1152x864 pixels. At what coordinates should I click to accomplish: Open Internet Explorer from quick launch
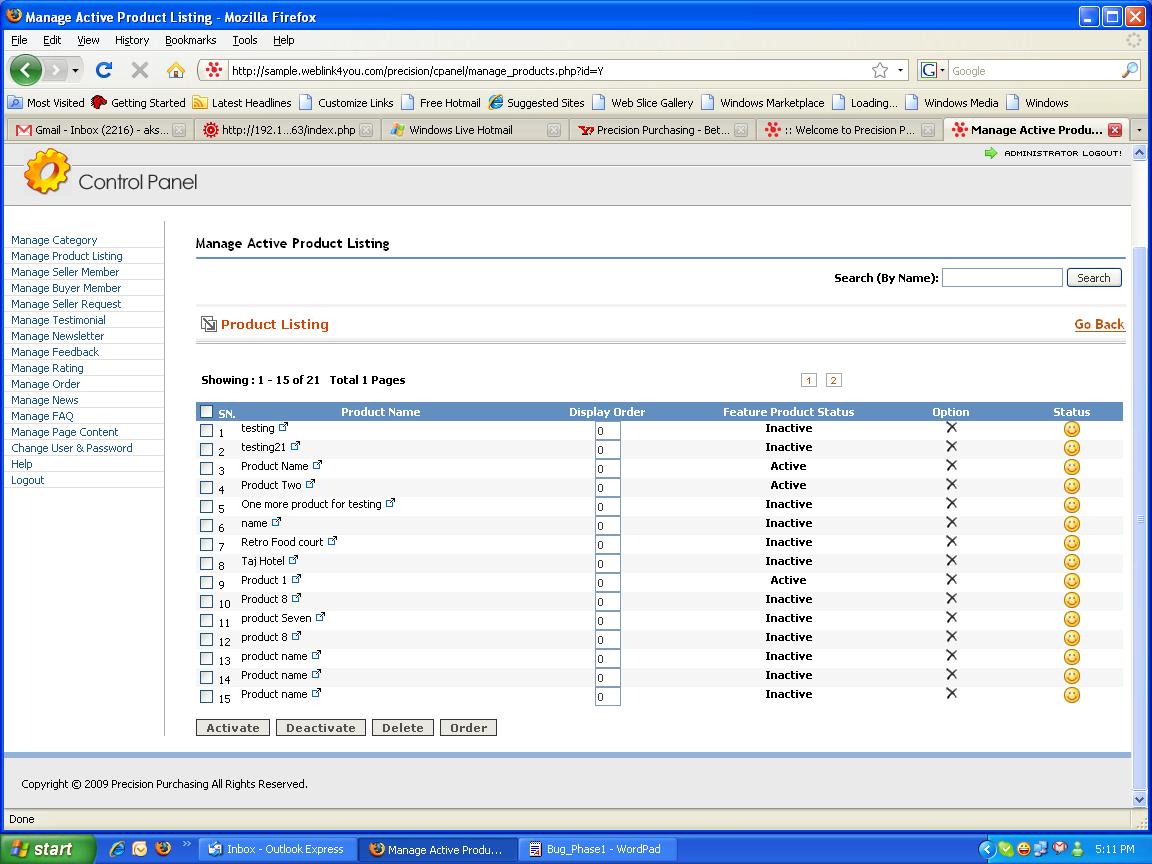coord(117,849)
